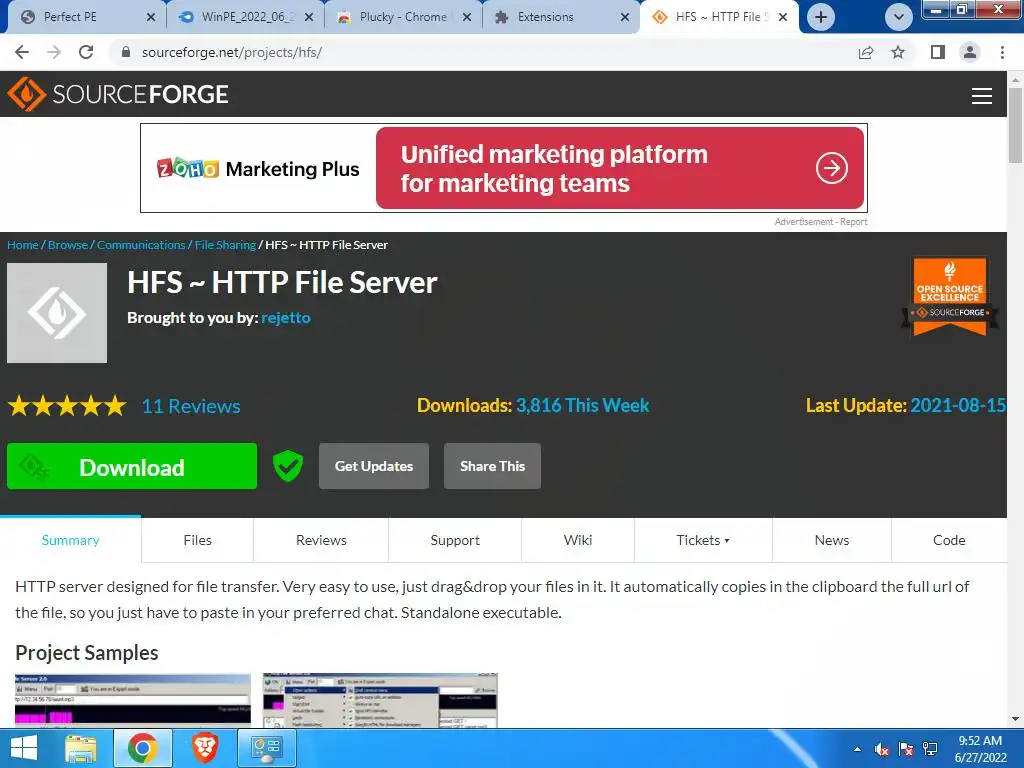Switch to the Plucky - Chrome tab
Screen dimensions: 1024x768
click(402, 17)
